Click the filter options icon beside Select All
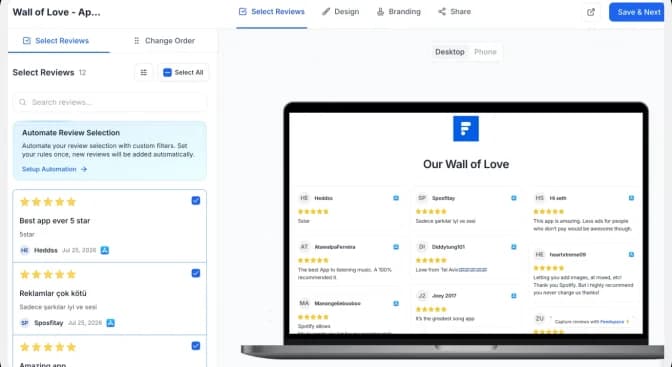 [144, 72]
